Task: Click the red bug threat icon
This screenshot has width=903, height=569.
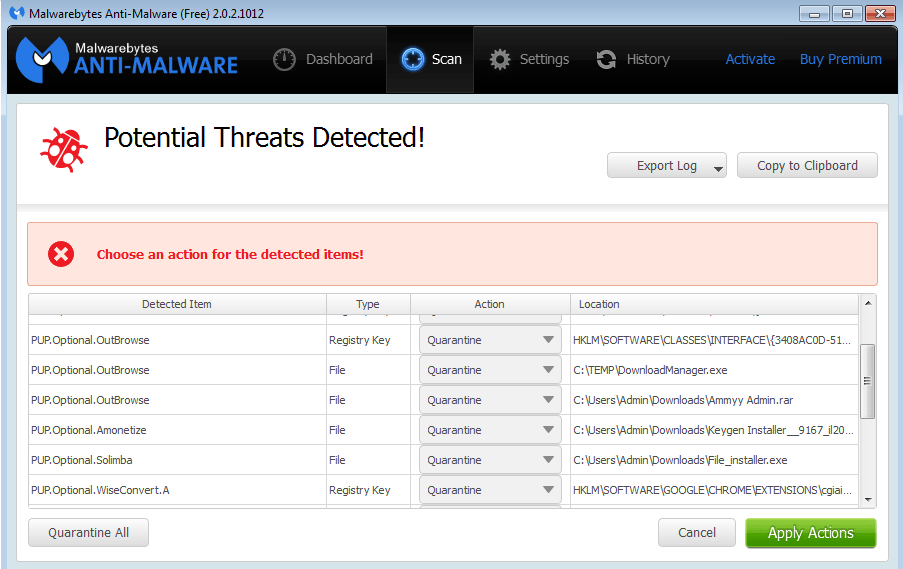Action: click(64, 150)
